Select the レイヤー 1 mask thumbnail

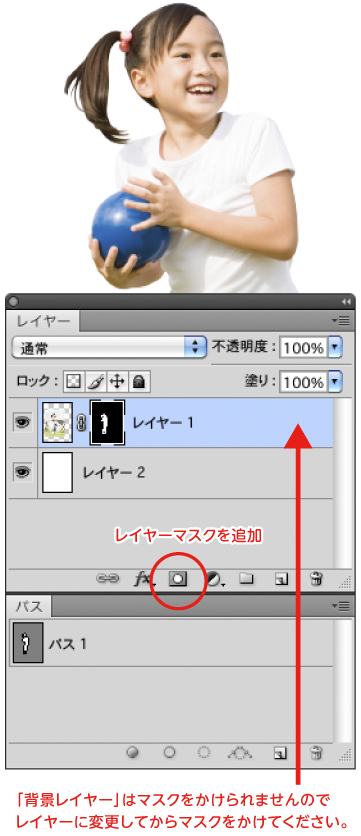pos(108,423)
